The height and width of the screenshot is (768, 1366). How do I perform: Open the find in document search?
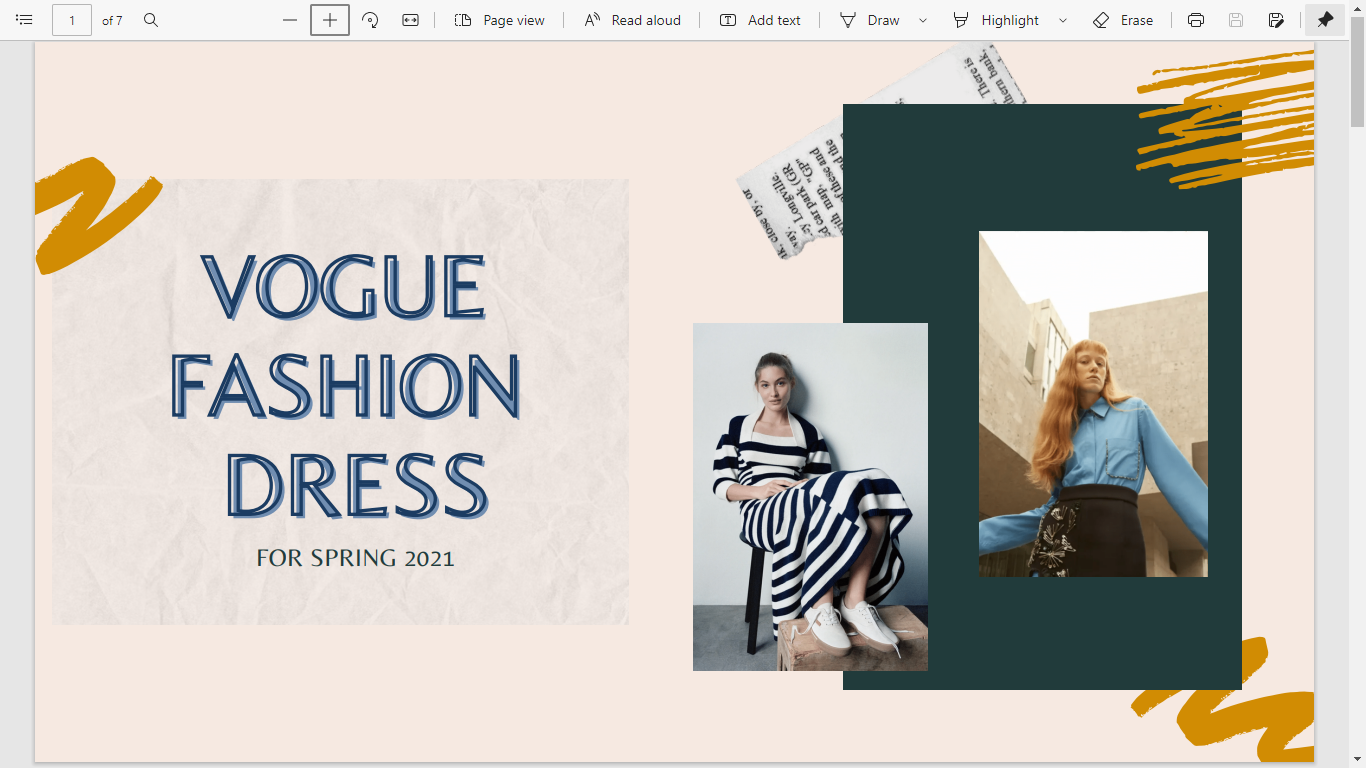point(151,20)
